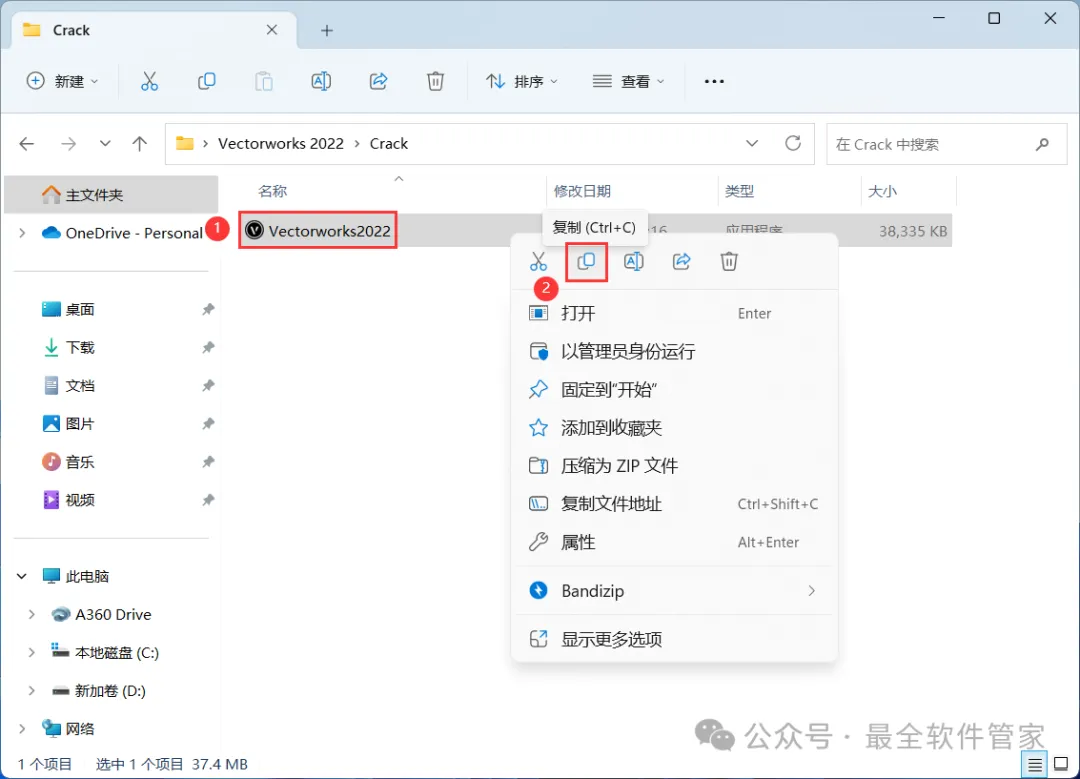Click the Copy icon in the context menu
1080x779 pixels.
[x=586, y=262]
